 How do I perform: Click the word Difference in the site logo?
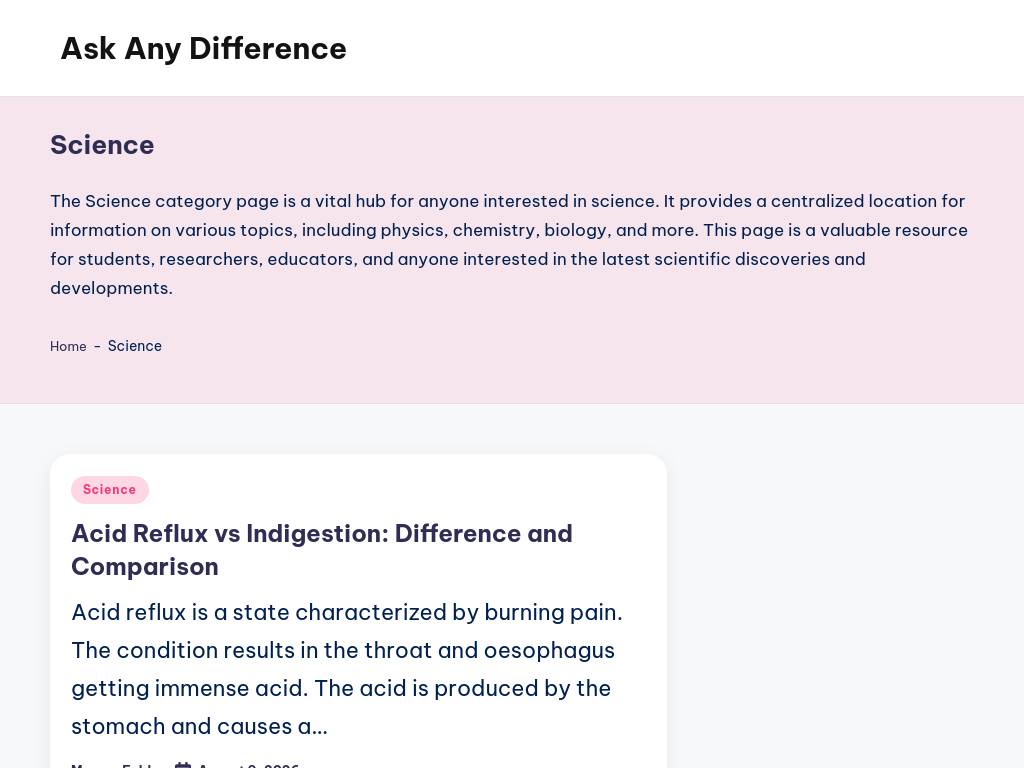[268, 49]
